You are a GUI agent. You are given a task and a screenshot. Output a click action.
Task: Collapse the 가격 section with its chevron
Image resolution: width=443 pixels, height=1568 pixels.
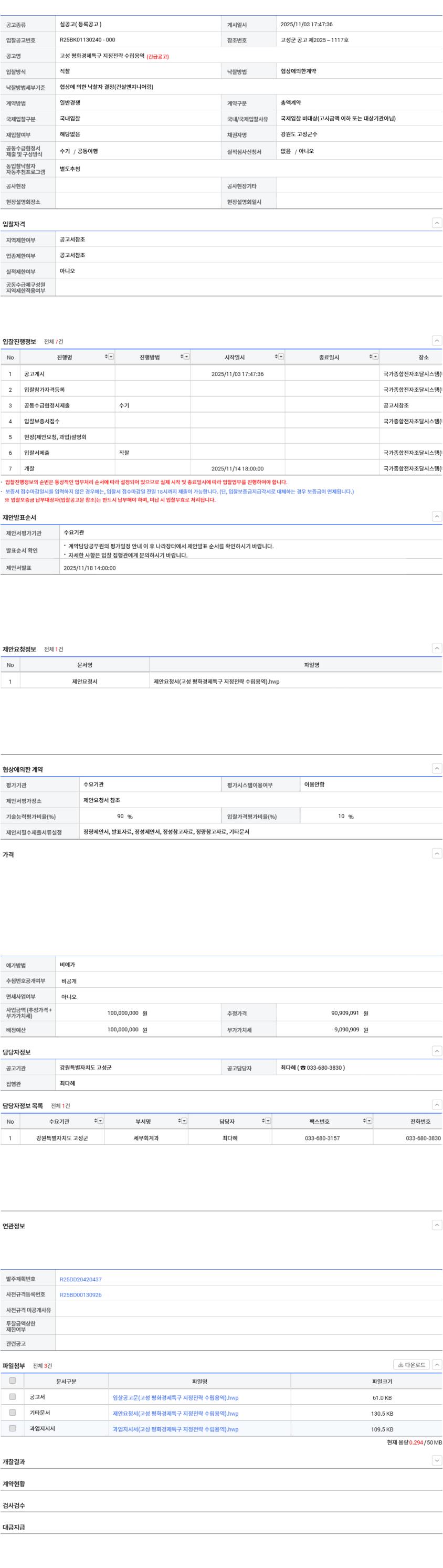click(436, 854)
